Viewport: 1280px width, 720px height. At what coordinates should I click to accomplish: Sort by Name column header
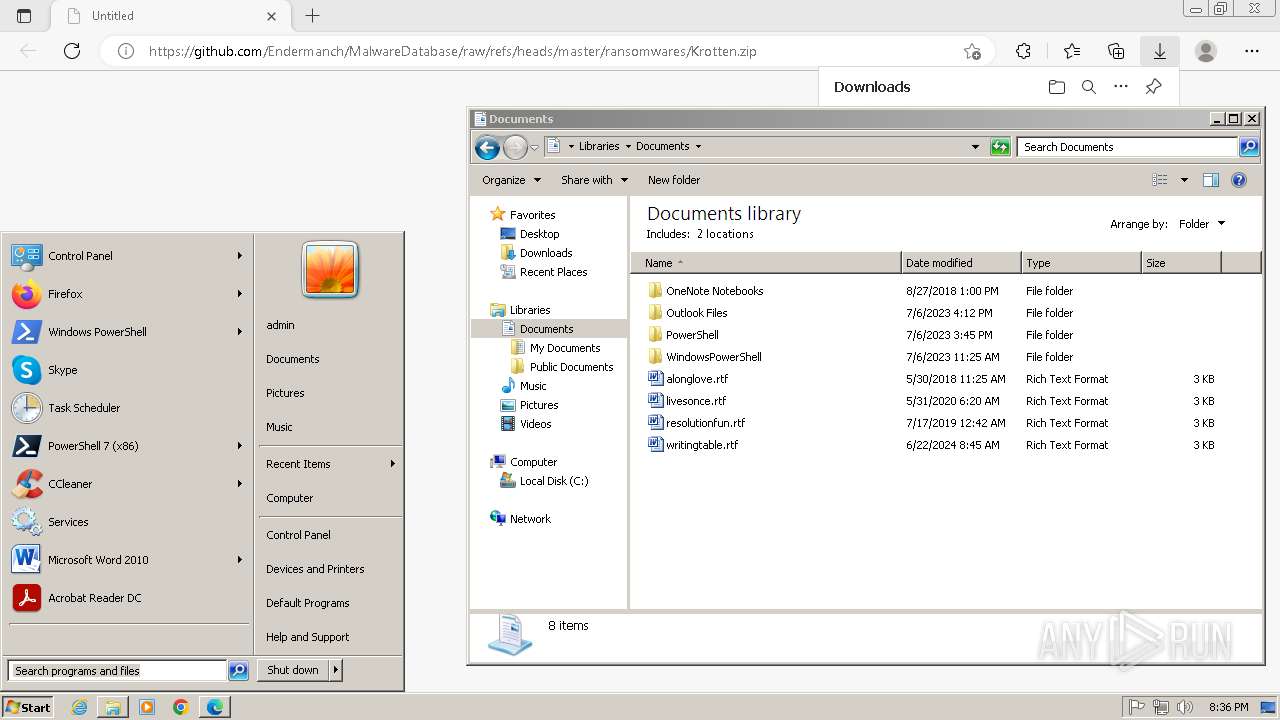pyautogui.click(x=766, y=263)
